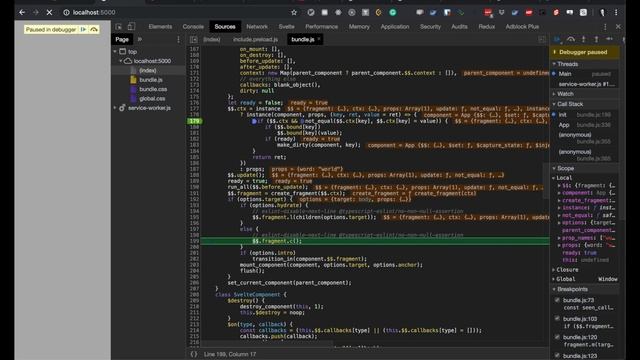View site information icon in address bar
640x360 pixels.
pos(66,13)
